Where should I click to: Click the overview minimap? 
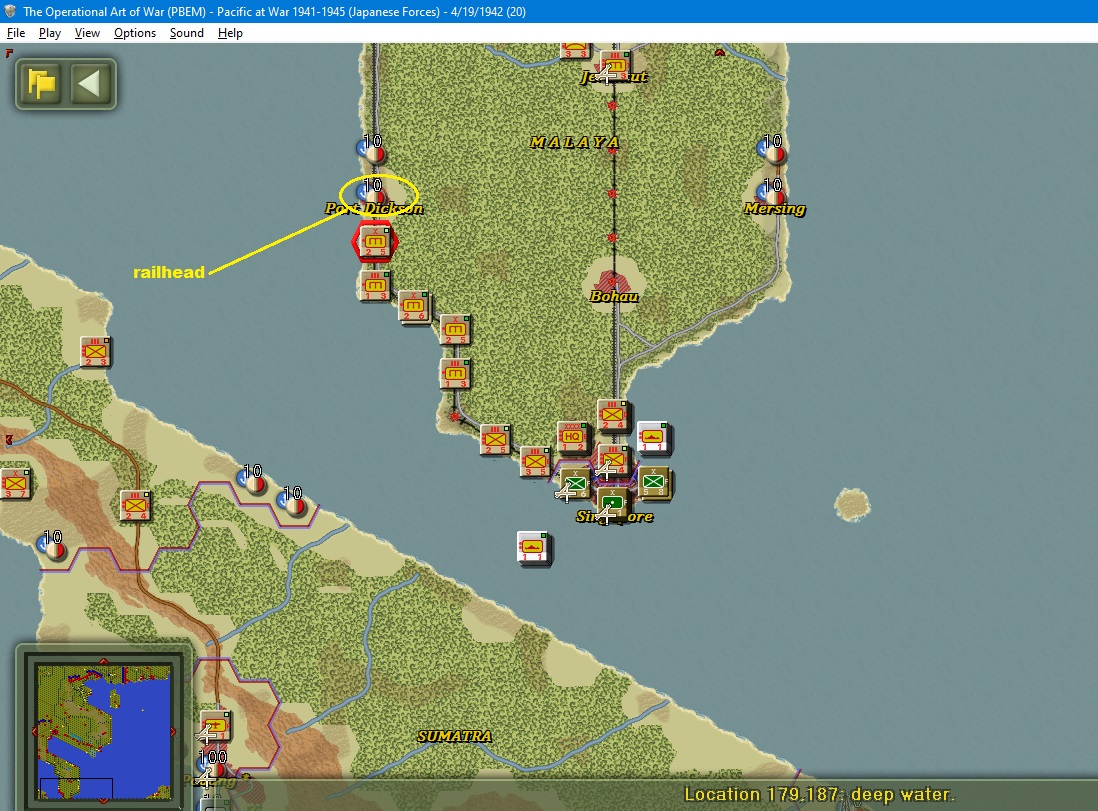tap(104, 732)
